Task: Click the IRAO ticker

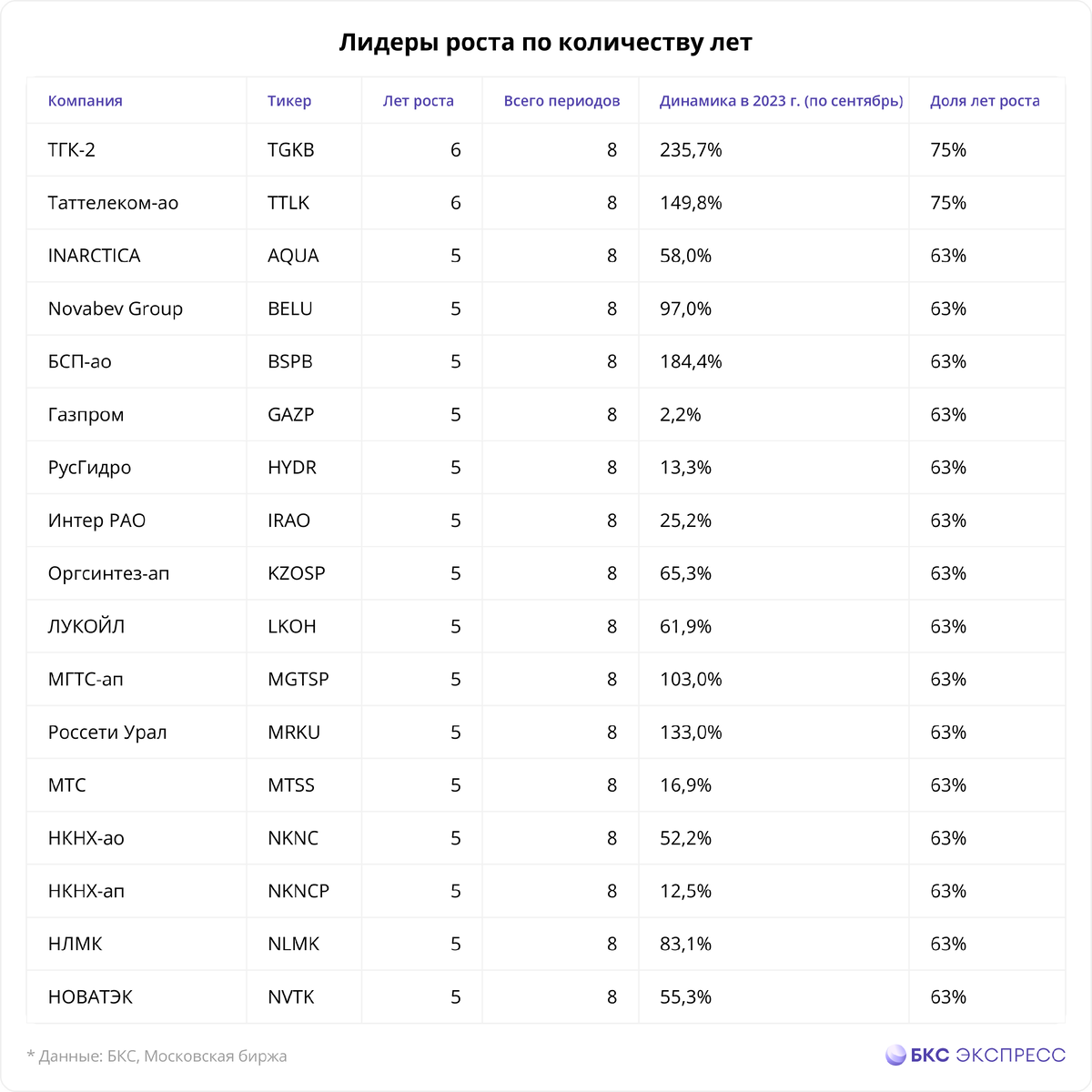Action: [289, 521]
